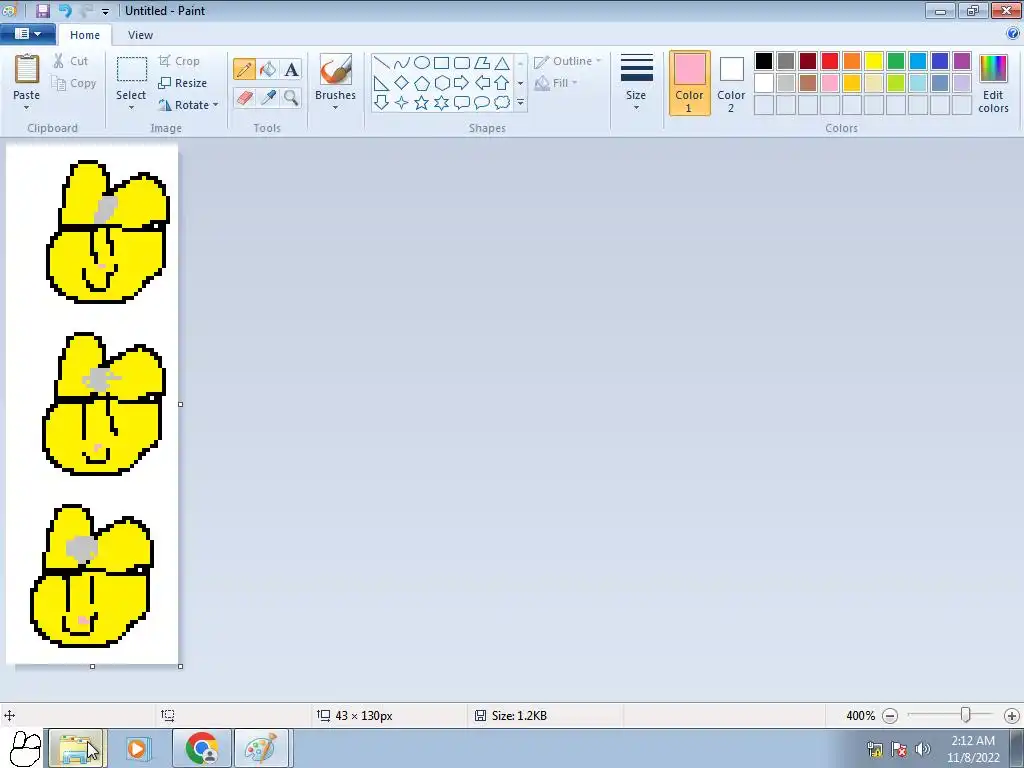The image size is (1024, 768).
Task: Choose the Right arrow shape
Action: [x=462, y=83]
